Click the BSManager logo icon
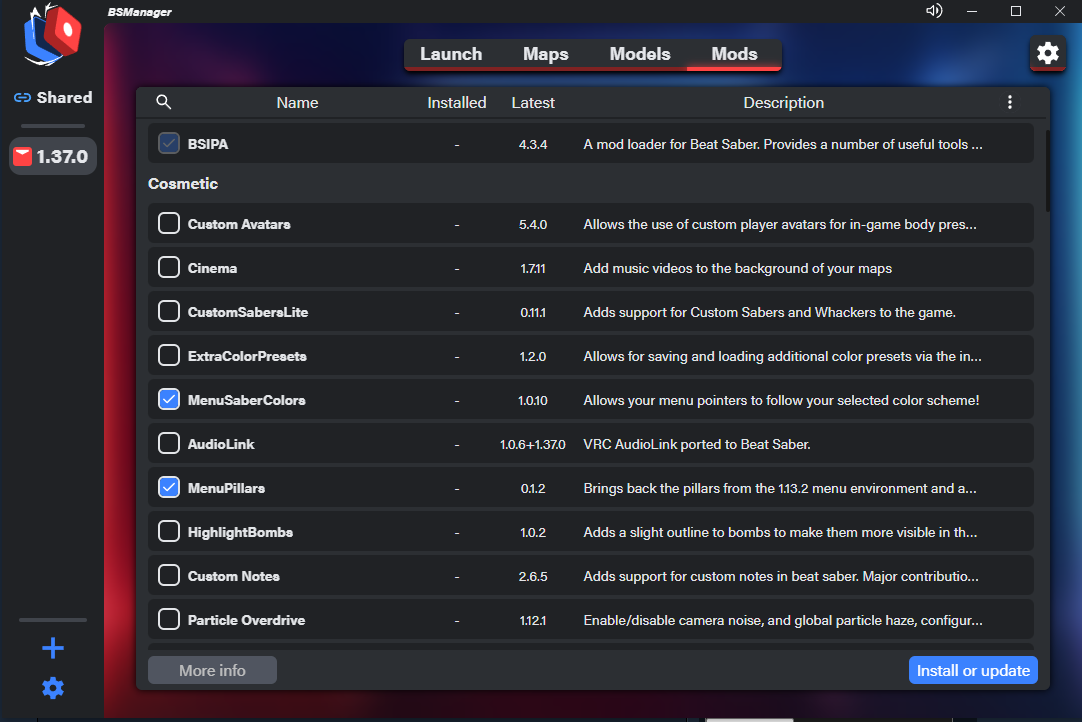Image resolution: width=1082 pixels, height=722 pixels. tap(52, 35)
